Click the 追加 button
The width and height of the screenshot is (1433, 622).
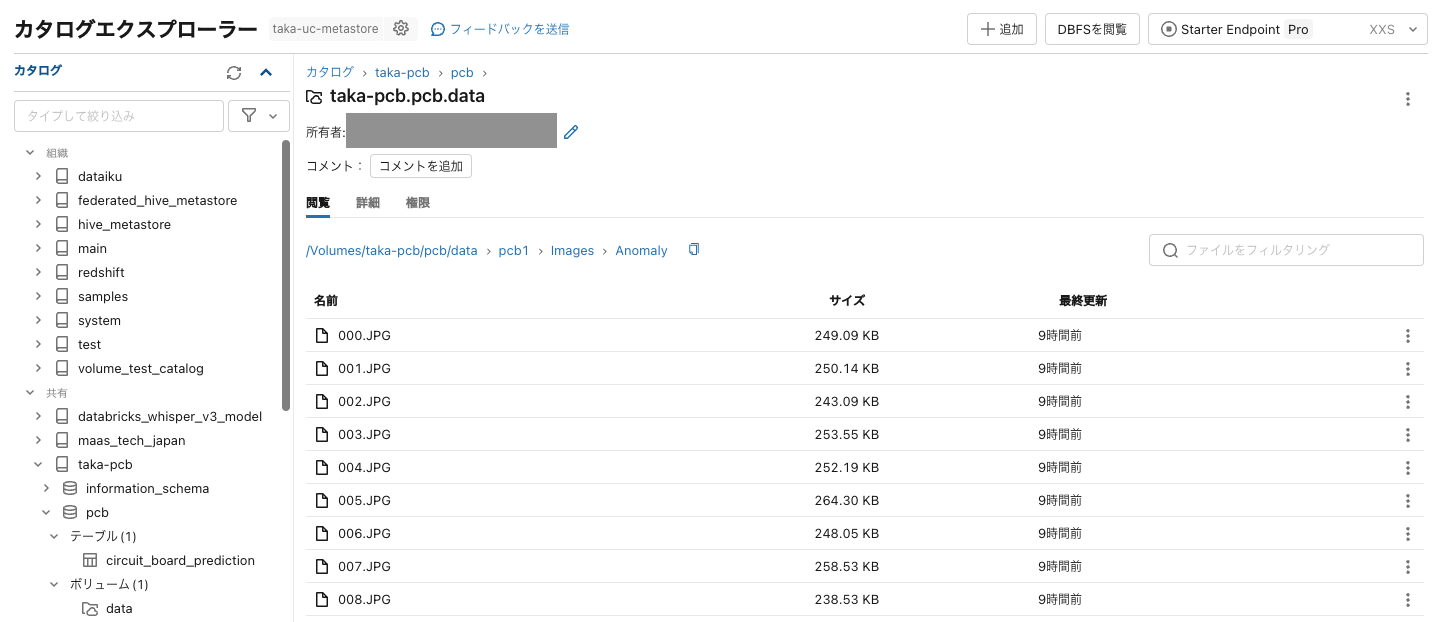1001,28
